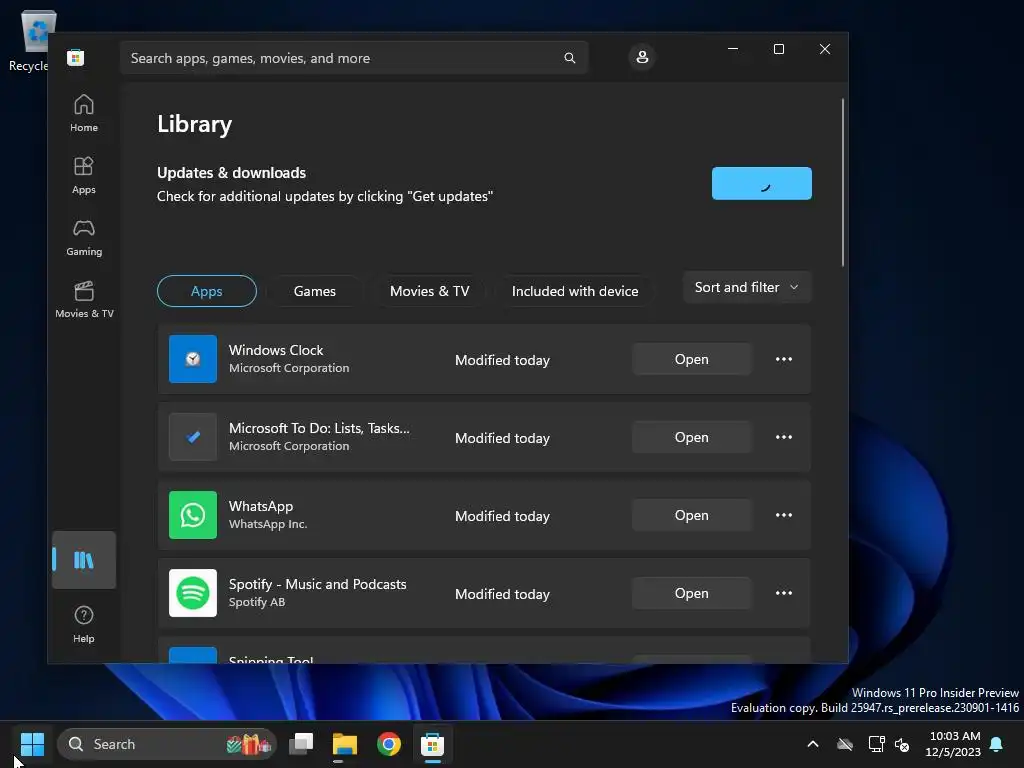Select the Apps filter tab
This screenshot has width=1024, height=768.
[206, 291]
